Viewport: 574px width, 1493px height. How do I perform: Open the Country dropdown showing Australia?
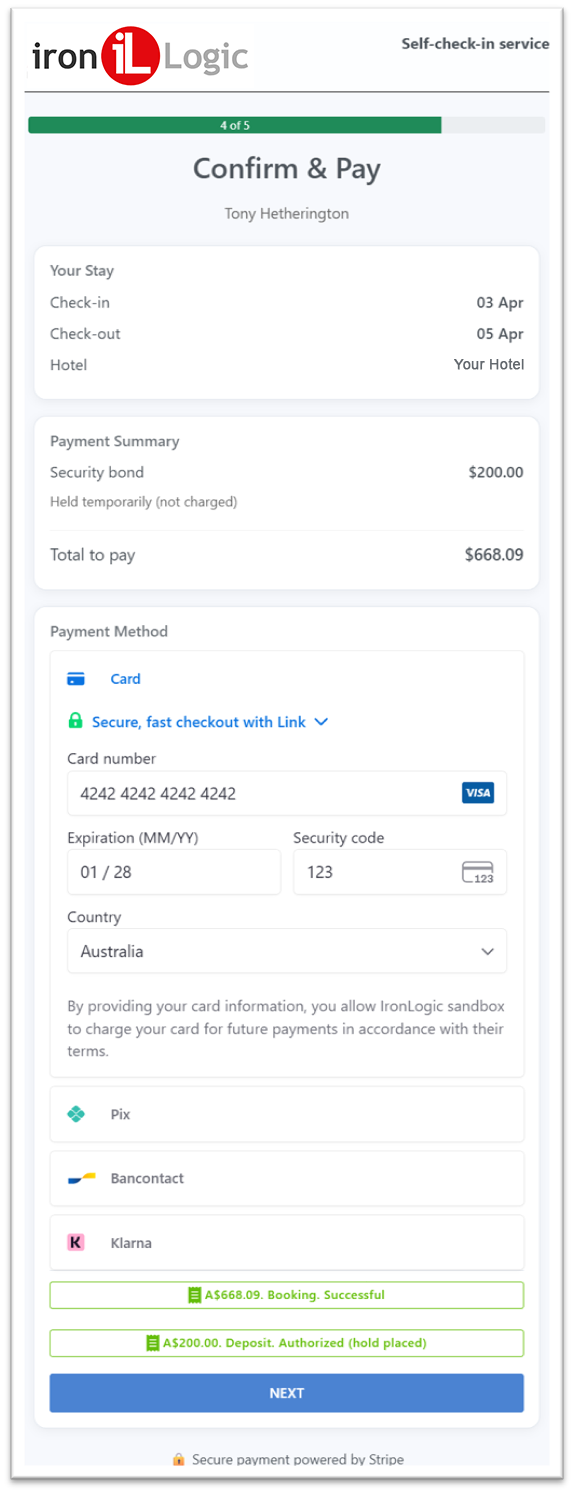287,951
